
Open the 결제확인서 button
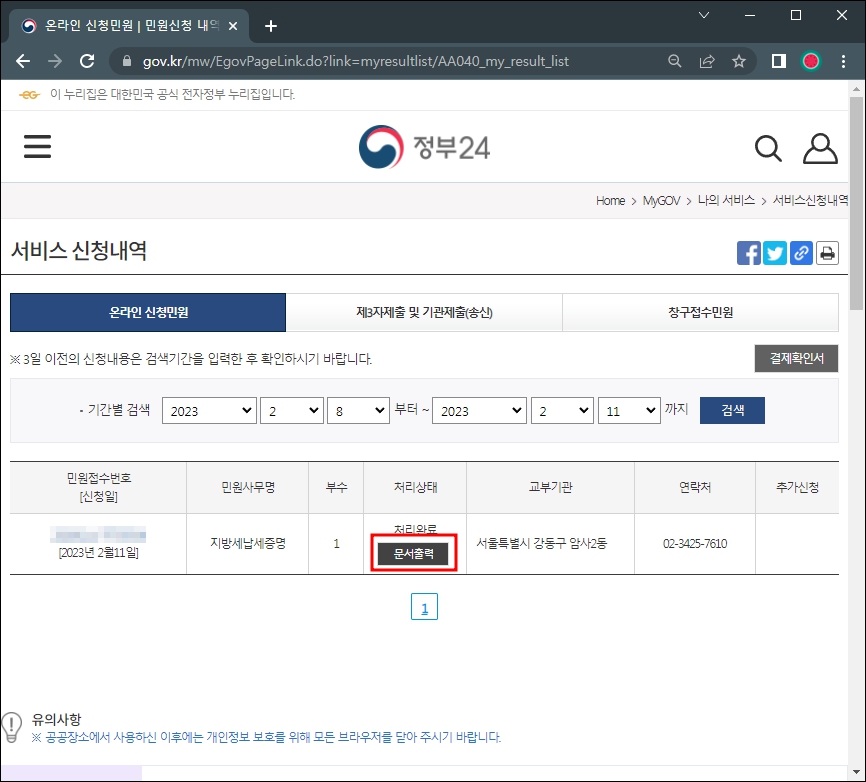coord(796,358)
